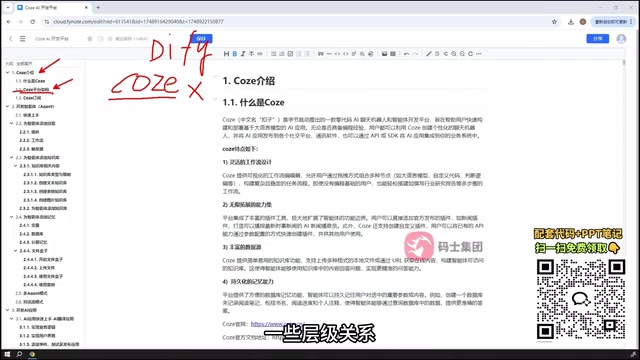Open the Chrome tab search dropdown
Screen dimensions: 640x360
coord(8,7)
